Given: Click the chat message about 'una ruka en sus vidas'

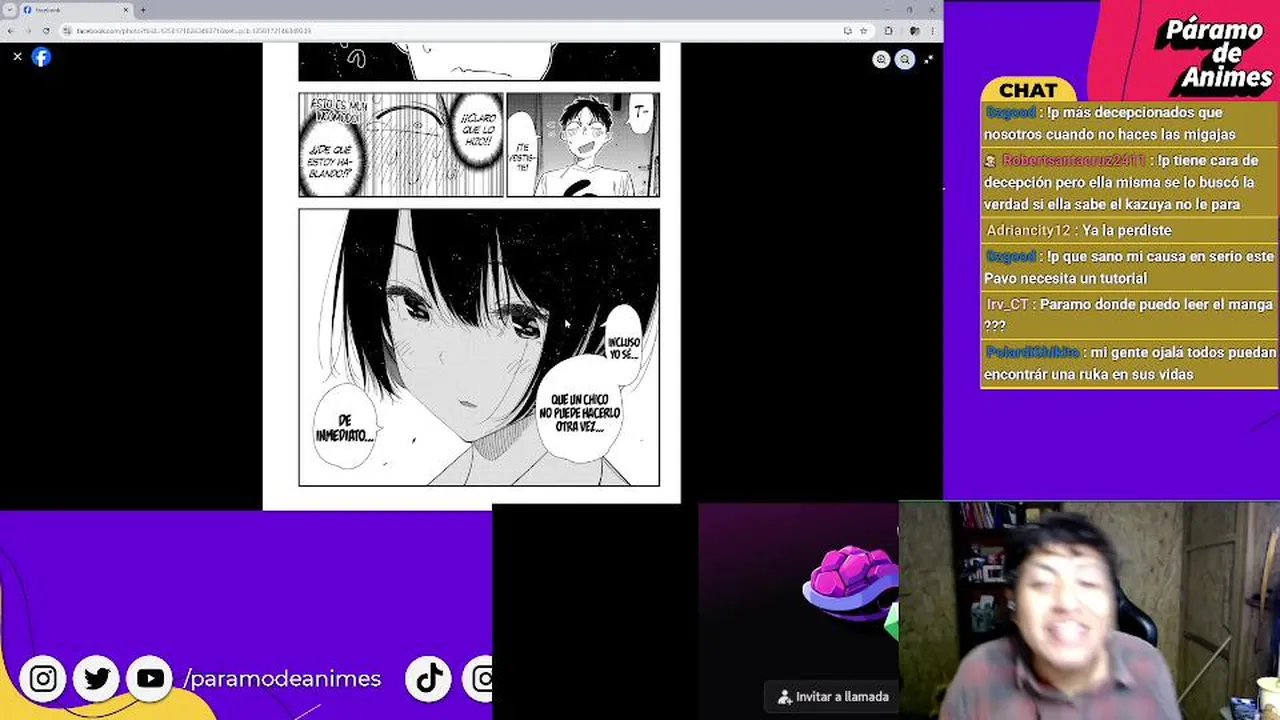Looking at the screenshot, I should pos(1130,363).
